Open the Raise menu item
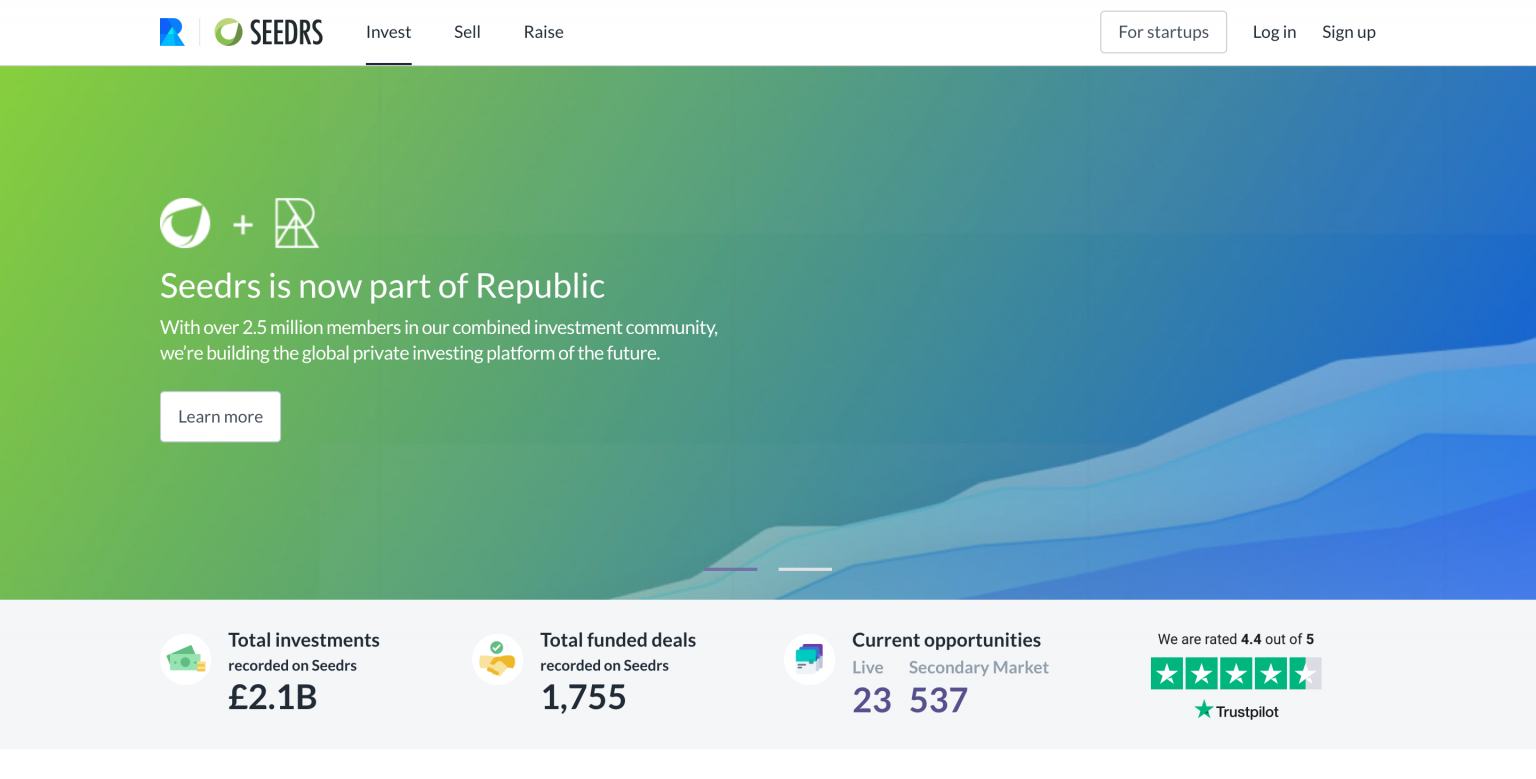Image resolution: width=1536 pixels, height=779 pixels. pyautogui.click(x=543, y=32)
